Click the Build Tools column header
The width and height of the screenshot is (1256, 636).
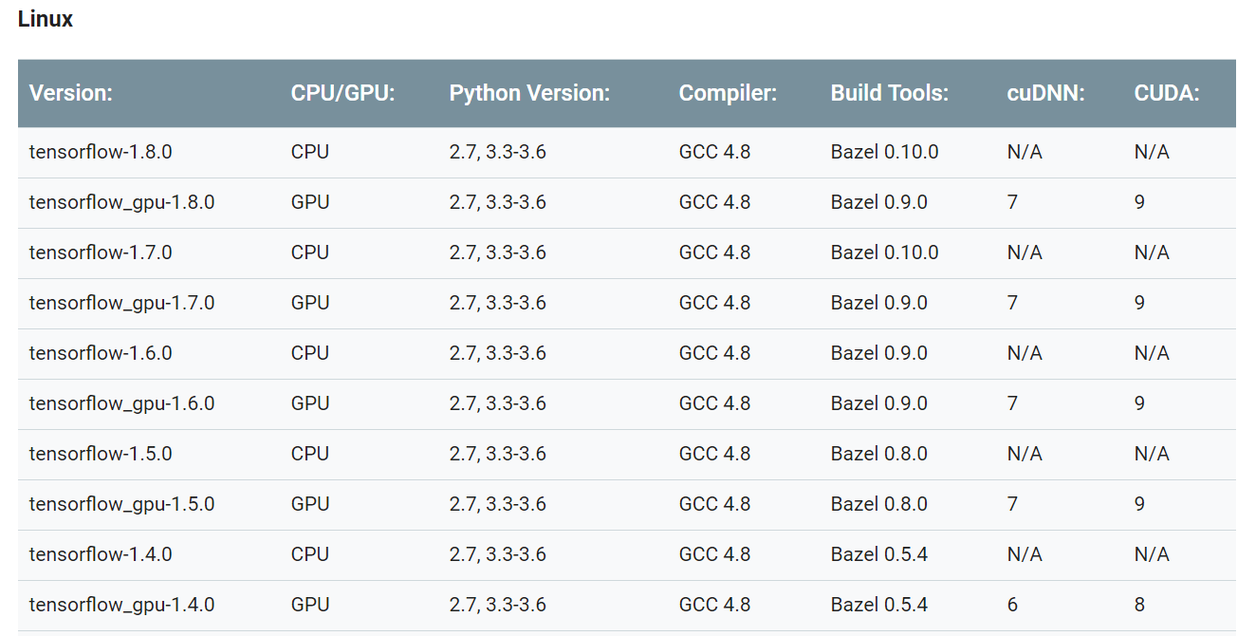pos(888,93)
